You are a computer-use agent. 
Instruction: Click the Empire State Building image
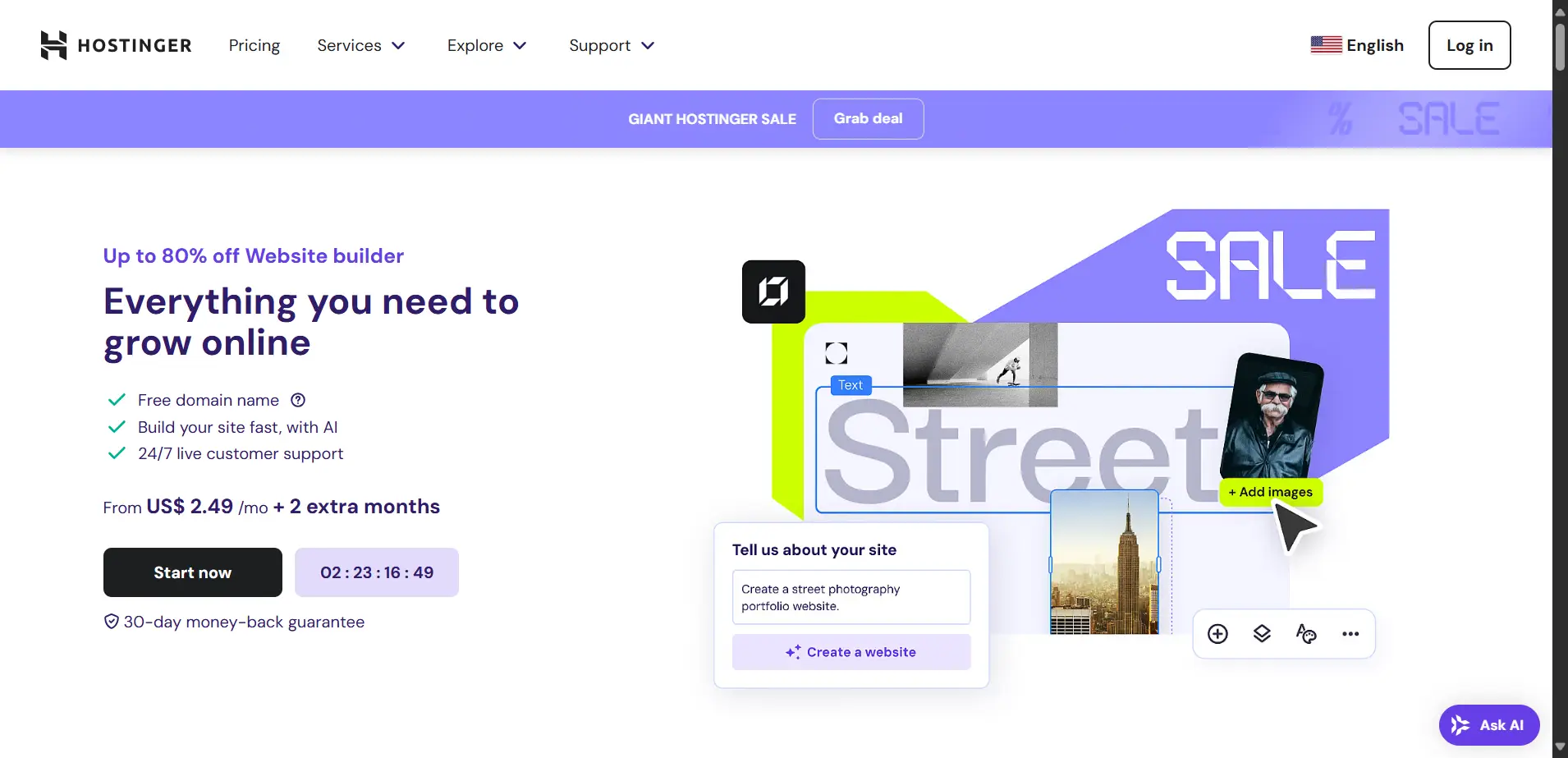(x=1104, y=563)
